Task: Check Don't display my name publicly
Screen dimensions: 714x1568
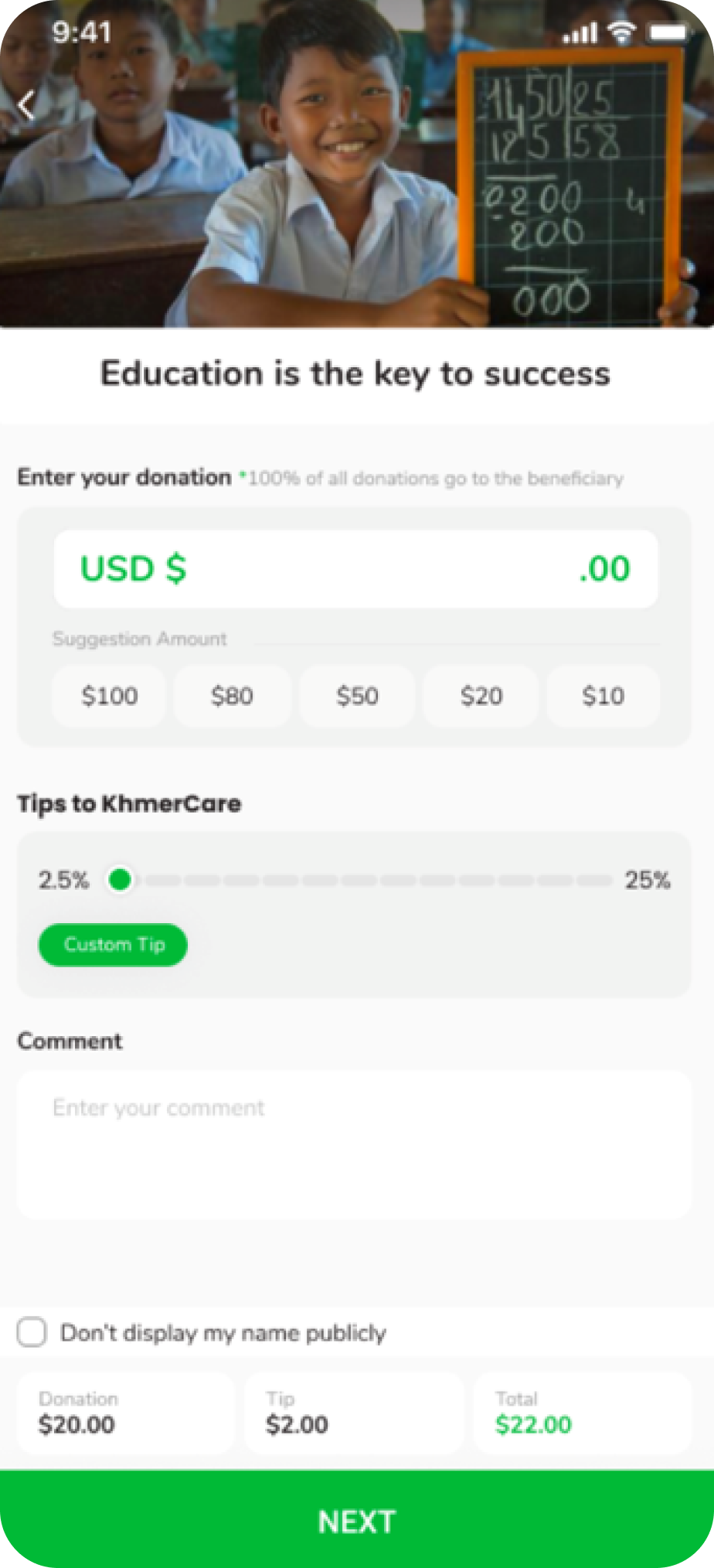Action: [x=32, y=1332]
